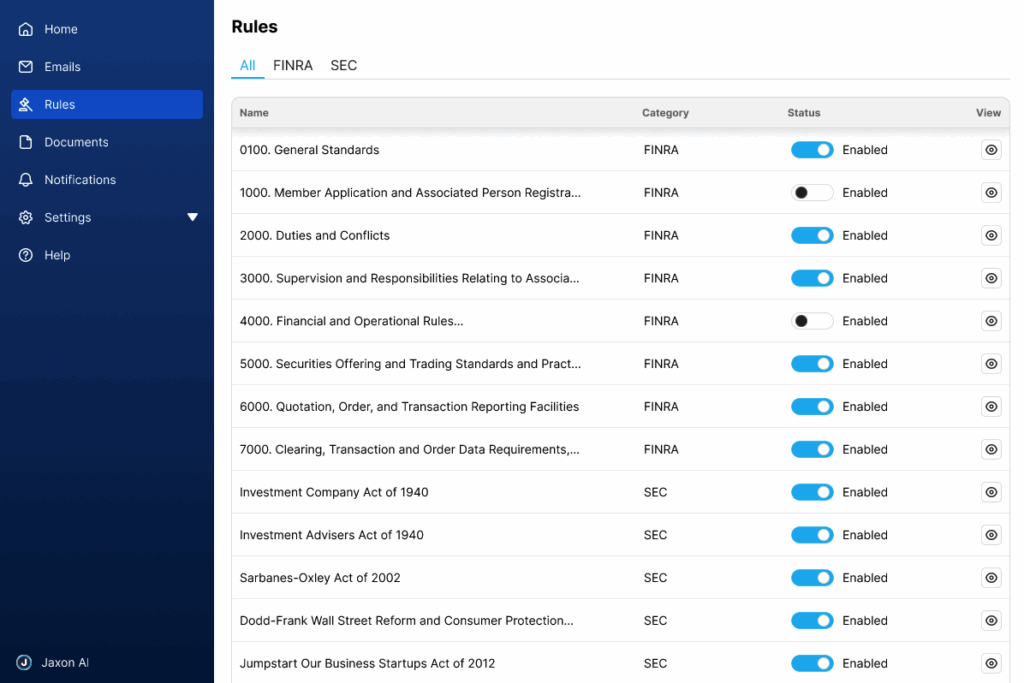The height and width of the screenshot is (683, 1024).
Task: View the Jumpstart Our Business Startups Act
Action: 991,663
